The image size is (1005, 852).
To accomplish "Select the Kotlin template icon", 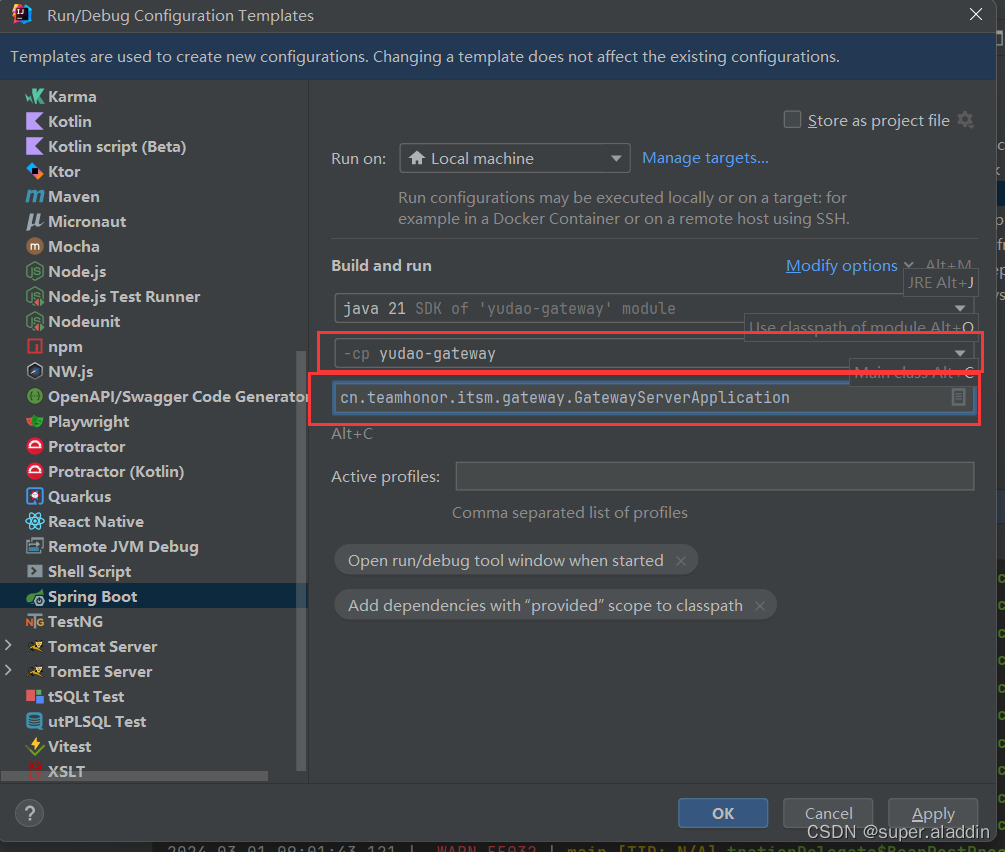I will click(35, 121).
